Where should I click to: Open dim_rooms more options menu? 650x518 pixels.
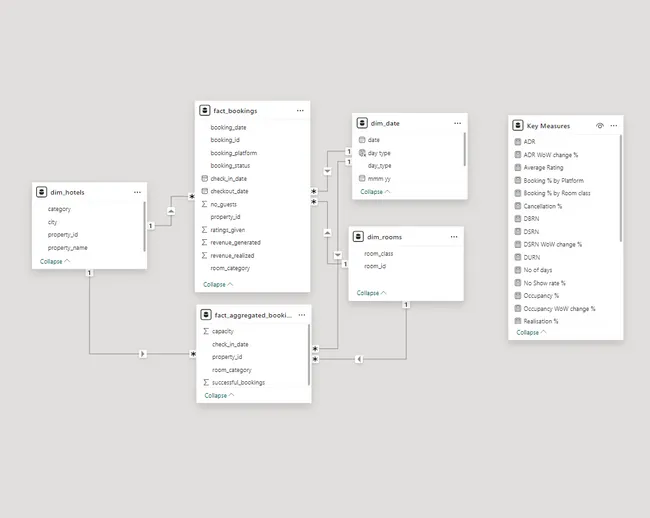[454, 237]
